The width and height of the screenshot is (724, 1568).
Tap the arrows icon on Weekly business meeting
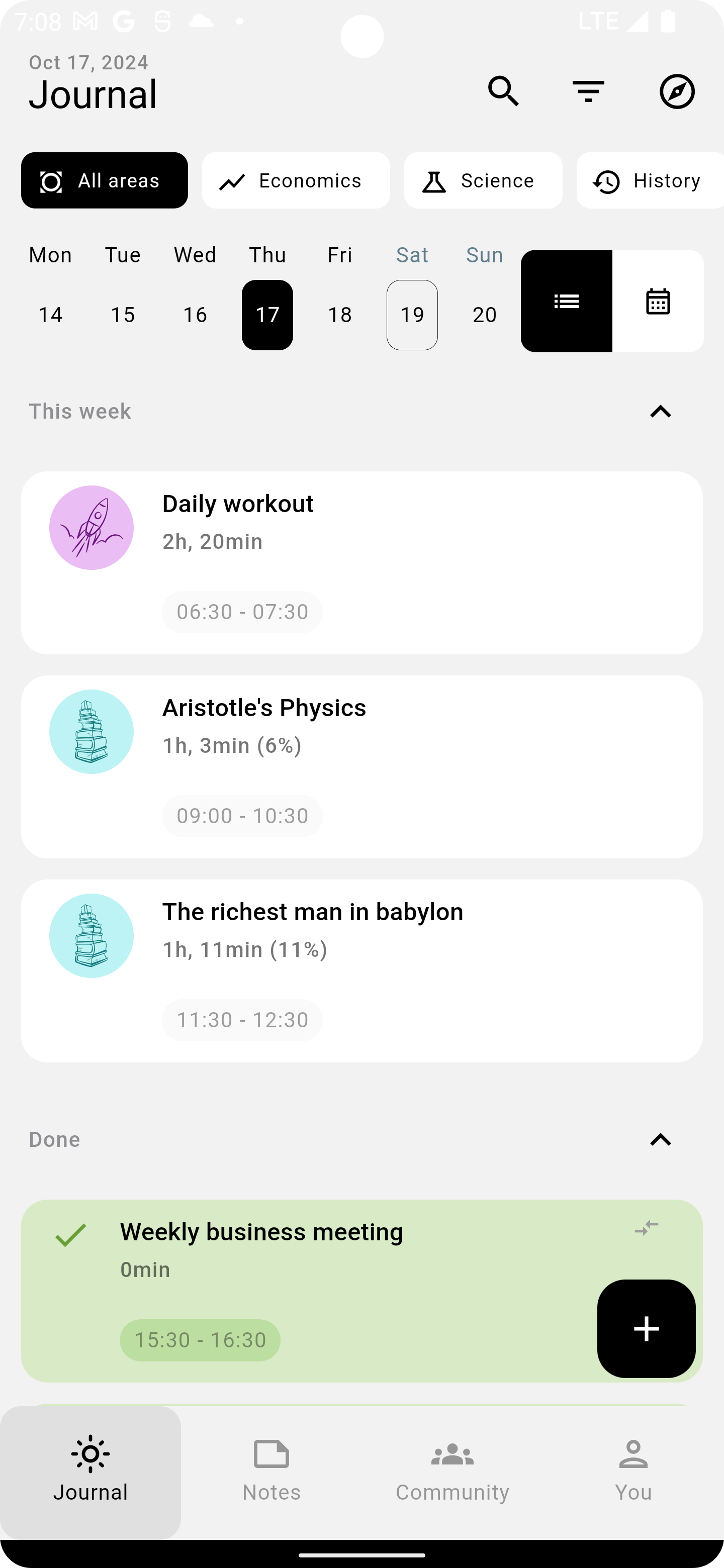[646, 1227]
